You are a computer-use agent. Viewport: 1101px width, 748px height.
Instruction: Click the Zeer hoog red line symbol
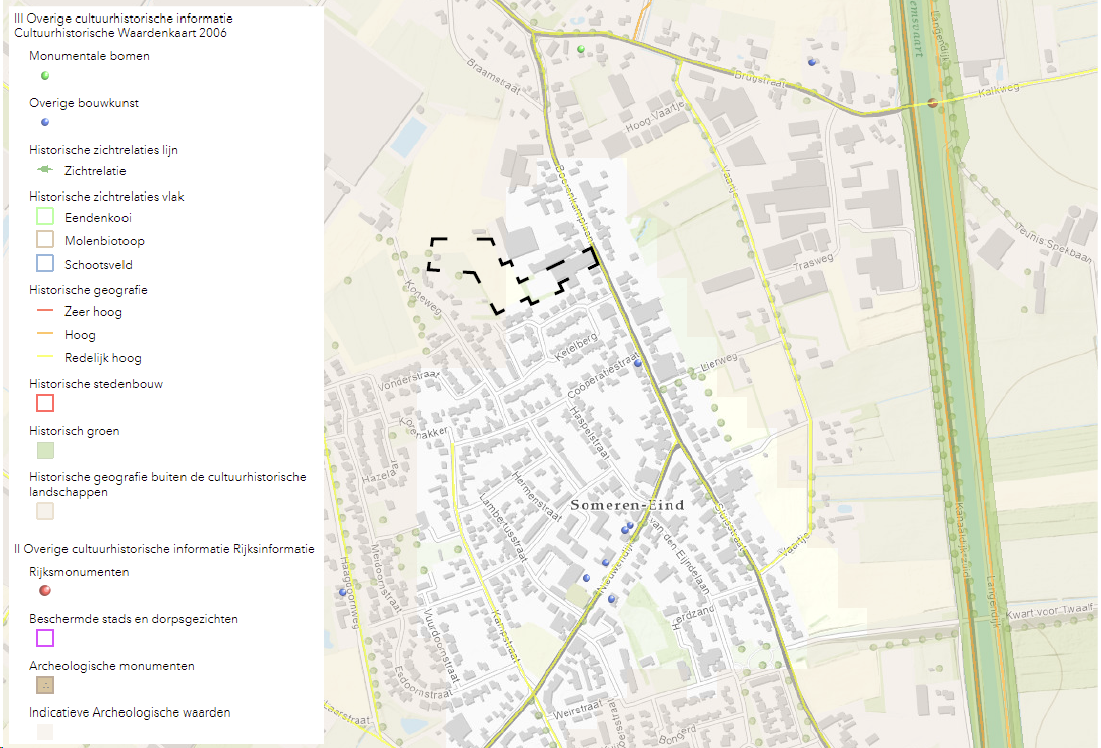pyautogui.click(x=43, y=311)
